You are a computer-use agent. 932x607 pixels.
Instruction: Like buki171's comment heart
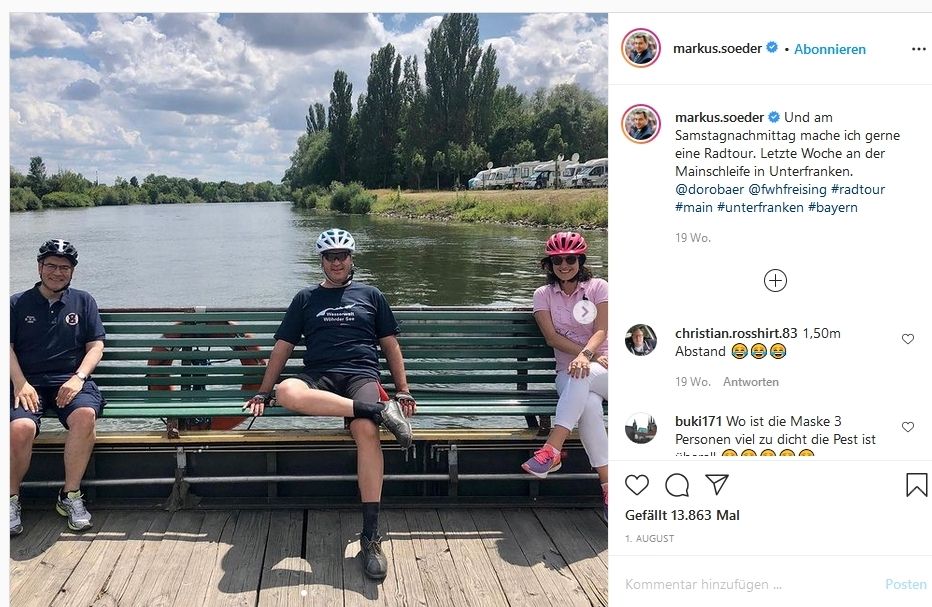(908, 427)
